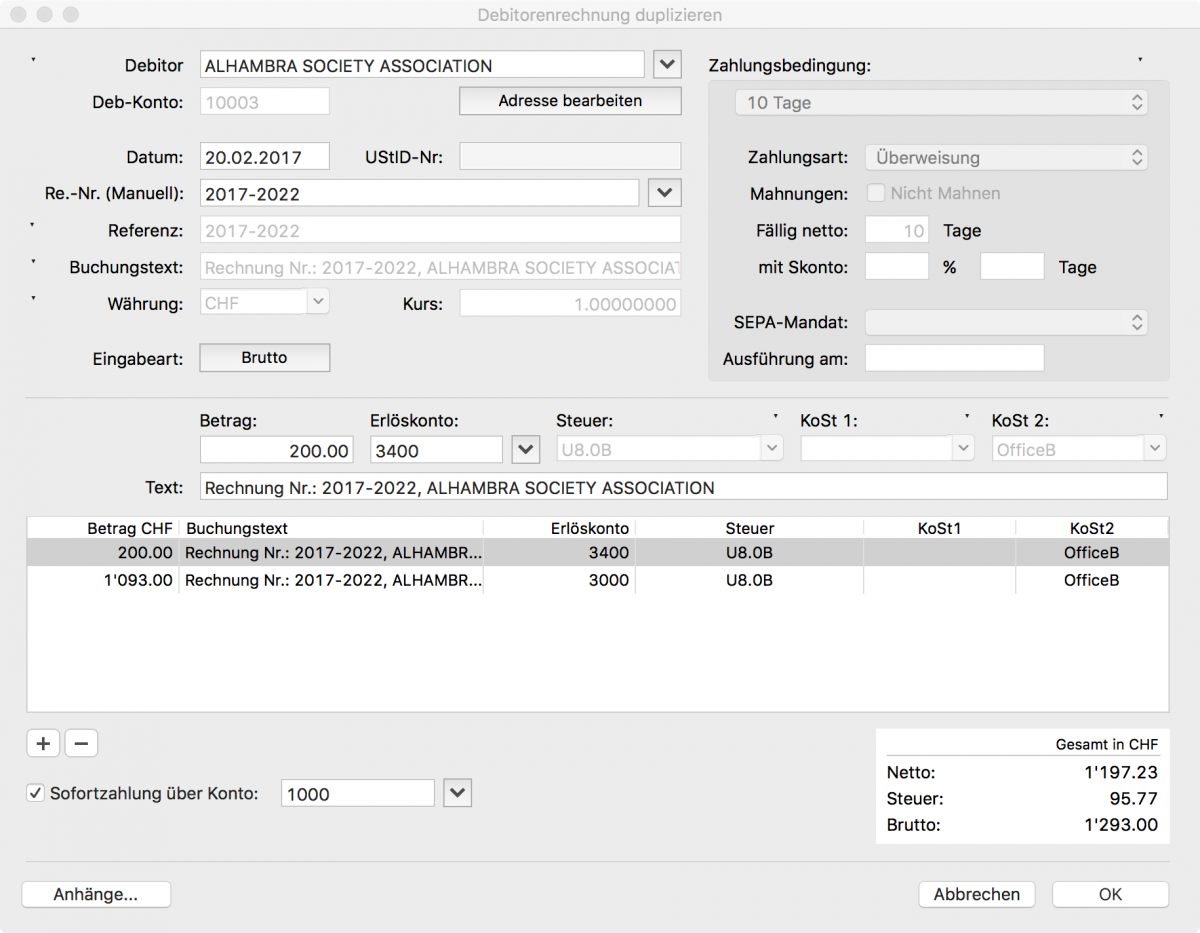Click the Datum field
Viewport: 1200px width, 933px height.
(x=264, y=157)
